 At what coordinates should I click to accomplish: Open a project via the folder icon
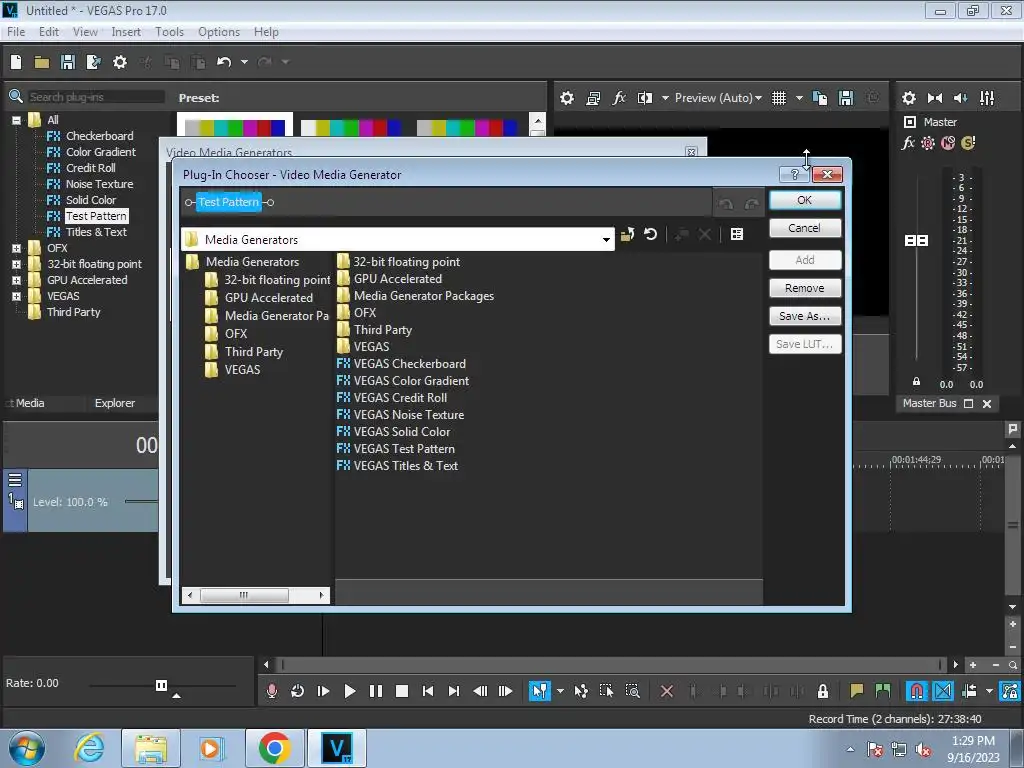coord(42,62)
